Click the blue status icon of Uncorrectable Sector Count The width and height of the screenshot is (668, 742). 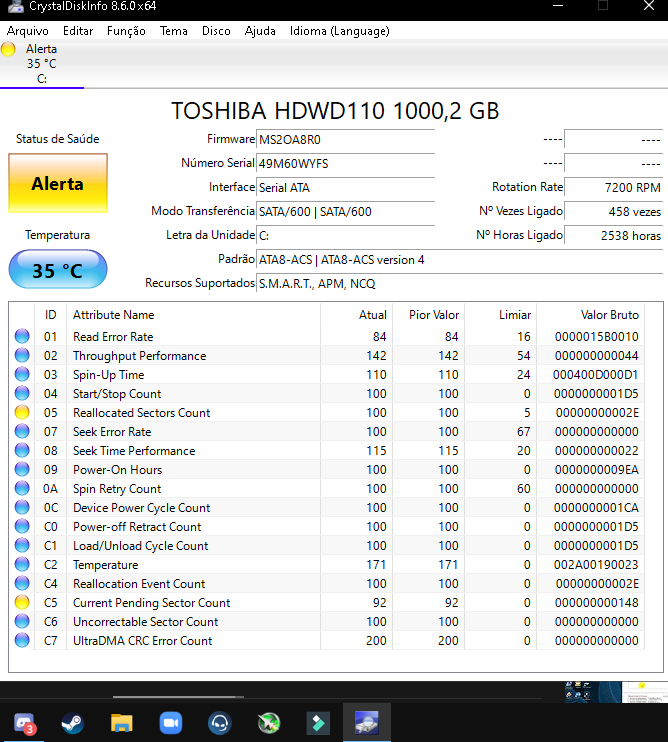pos(22,621)
